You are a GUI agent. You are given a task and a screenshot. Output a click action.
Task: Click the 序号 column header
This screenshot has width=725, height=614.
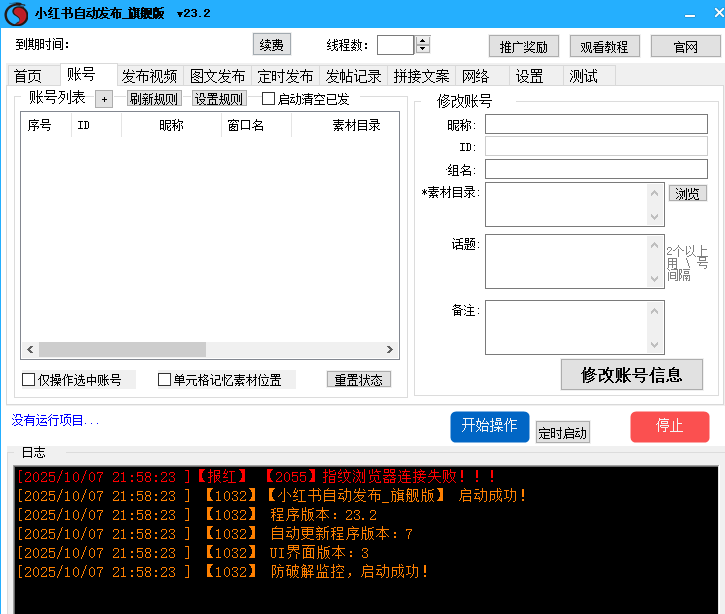click(x=46, y=125)
